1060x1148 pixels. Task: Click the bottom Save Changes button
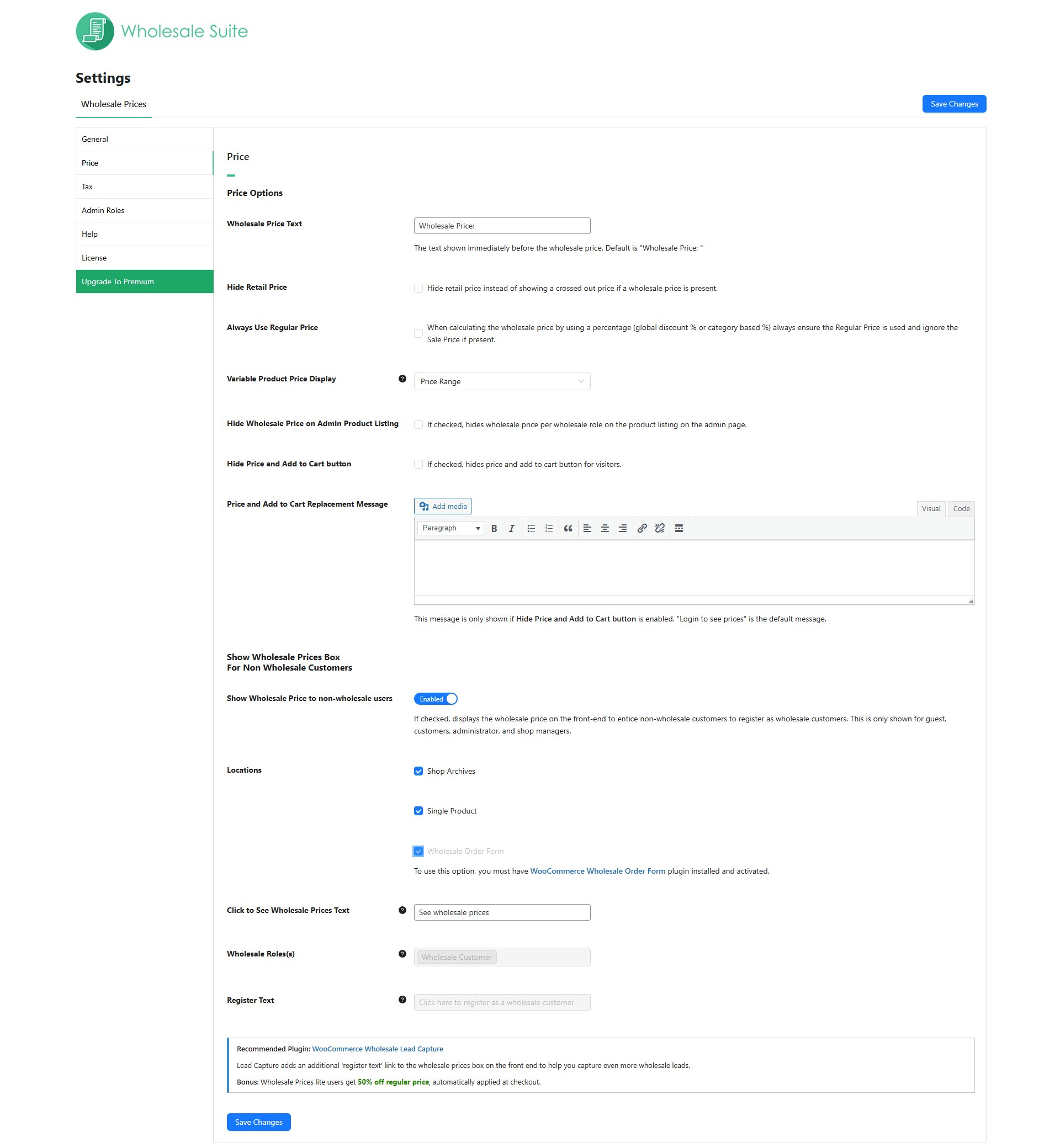259,1122
